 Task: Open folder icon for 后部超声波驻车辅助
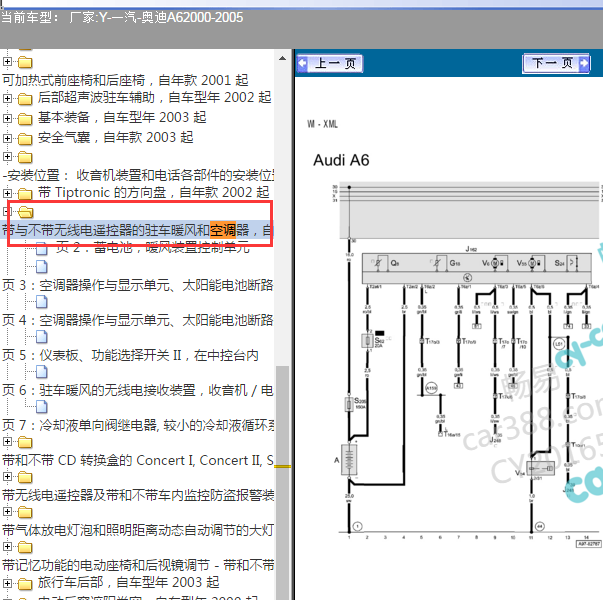click(x=25, y=99)
